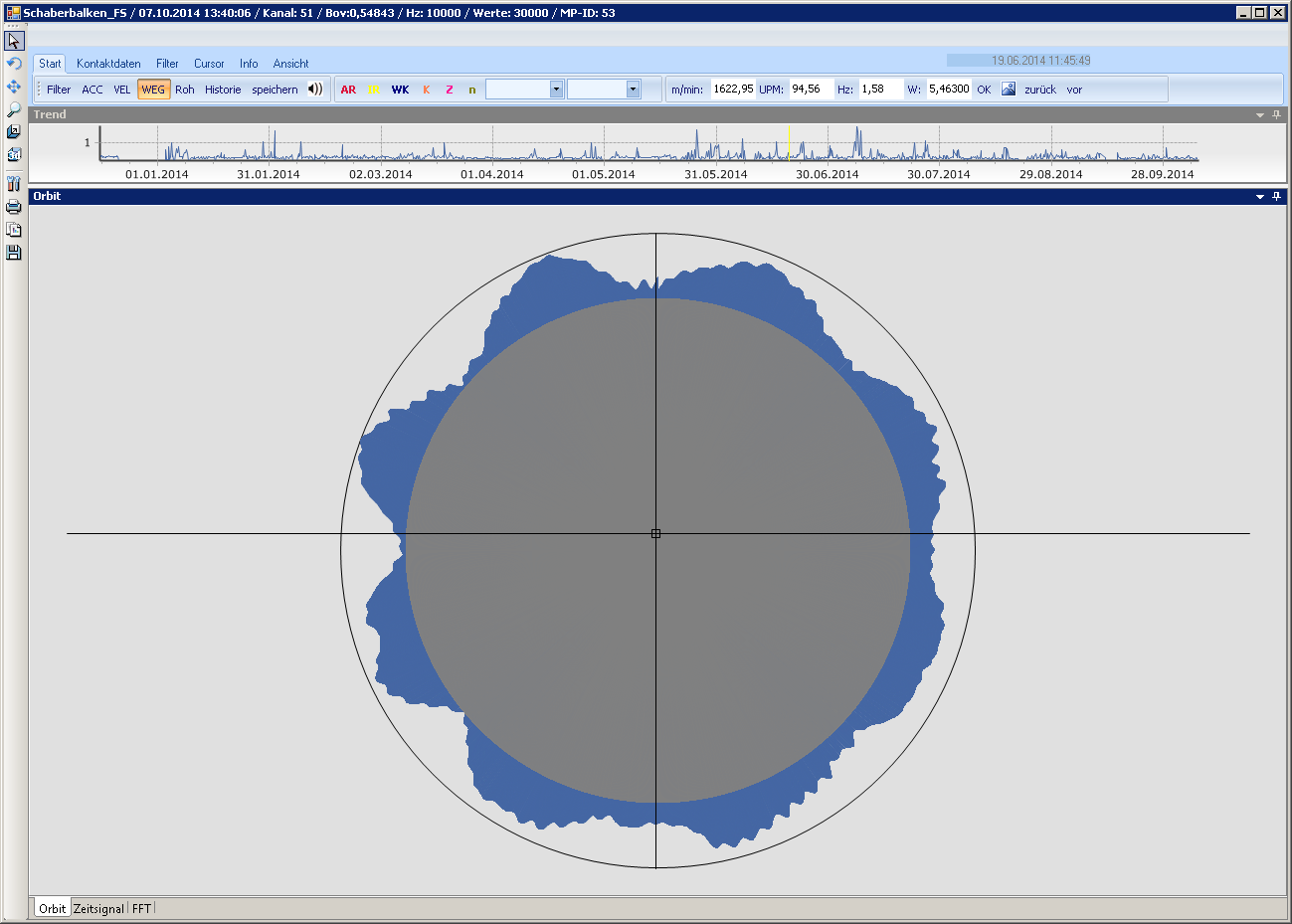The width and height of the screenshot is (1292, 924).
Task: Enable the VEL signal mode
Action: tap(122, 90)
